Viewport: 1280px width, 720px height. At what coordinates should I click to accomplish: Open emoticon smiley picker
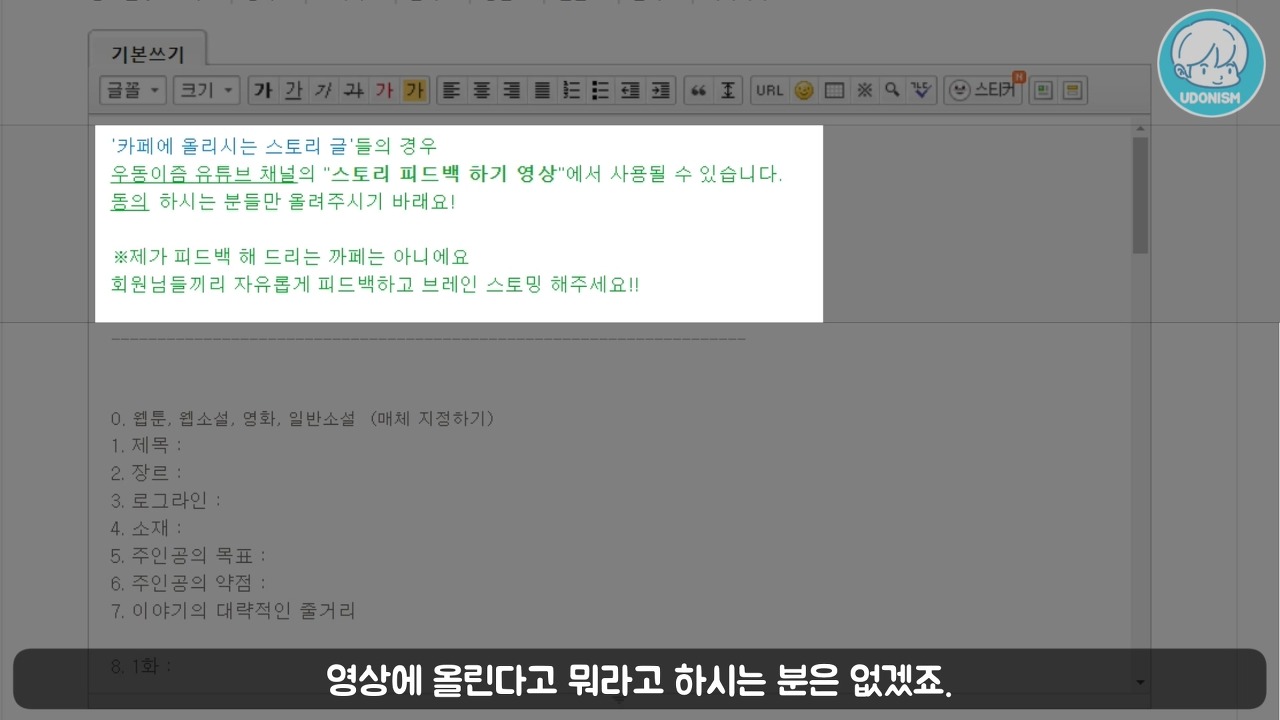(804, 90)
